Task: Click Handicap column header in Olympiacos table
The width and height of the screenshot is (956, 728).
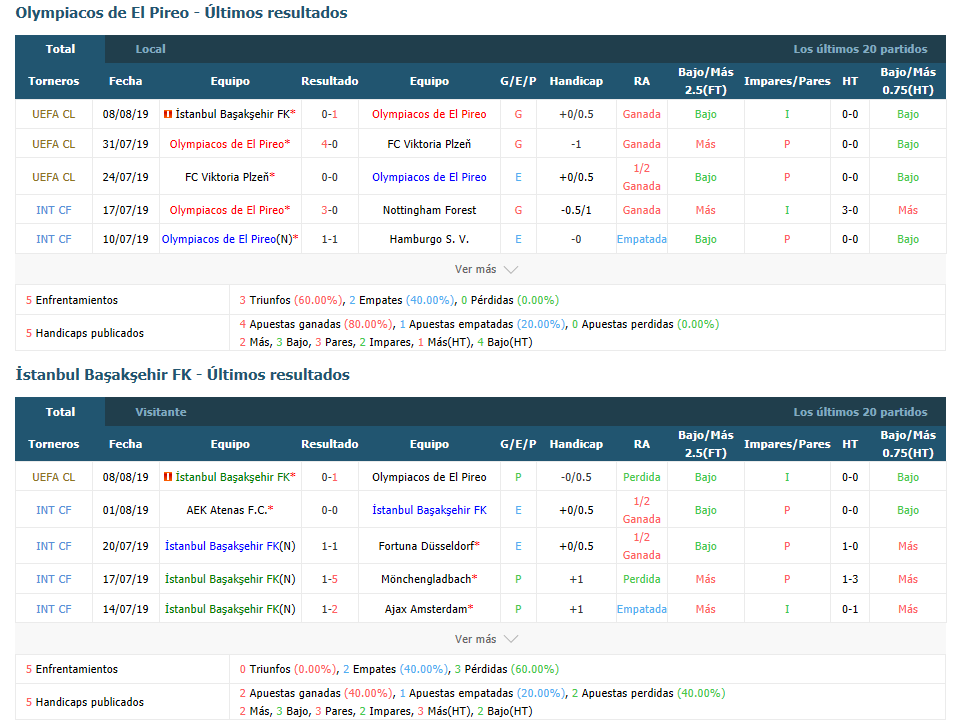Action: pyautogui.click(x=576, y=81)
